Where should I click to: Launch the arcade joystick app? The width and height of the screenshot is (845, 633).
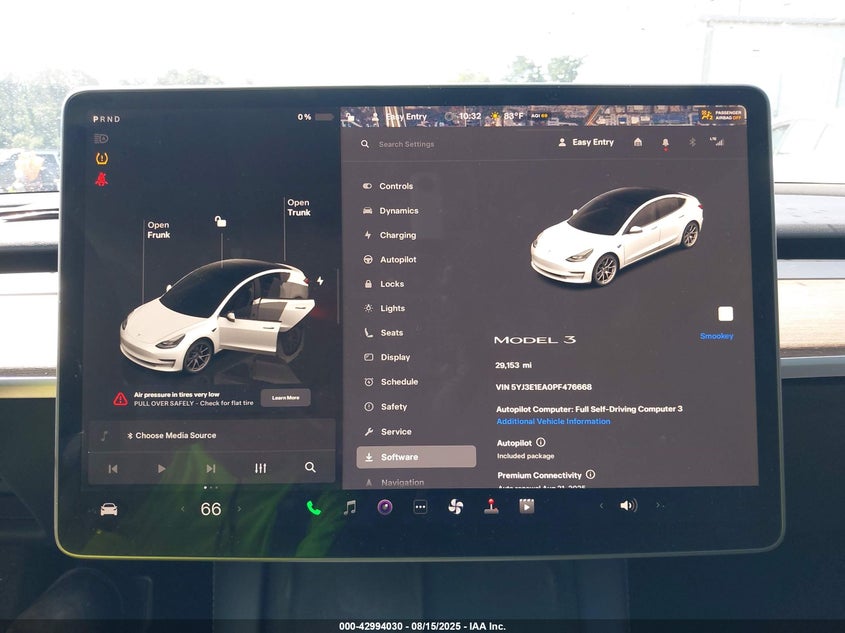pos(491,507)
